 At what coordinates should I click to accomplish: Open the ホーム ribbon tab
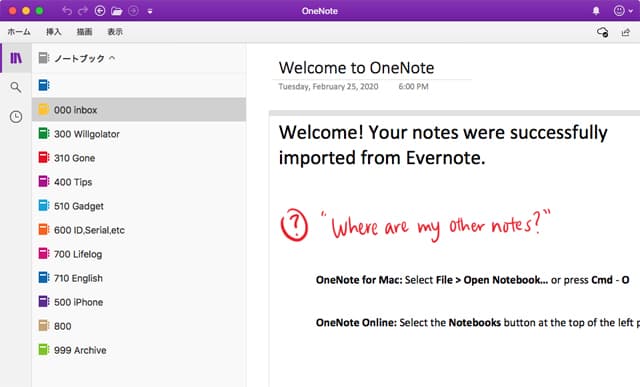coord(19,32)
